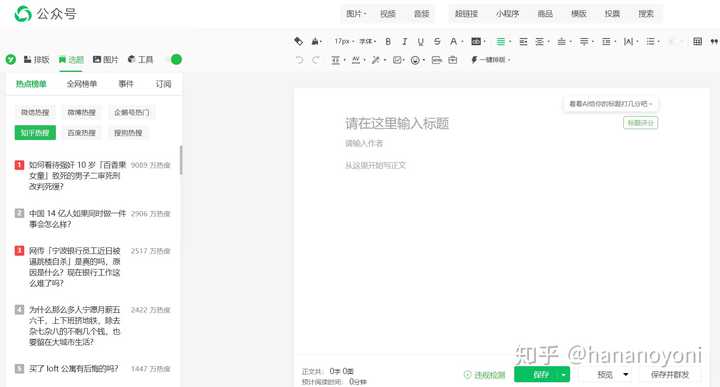Toggle underline formatting
The height and width of the screenshot is (387, 720).
click(x=421, y=41)
